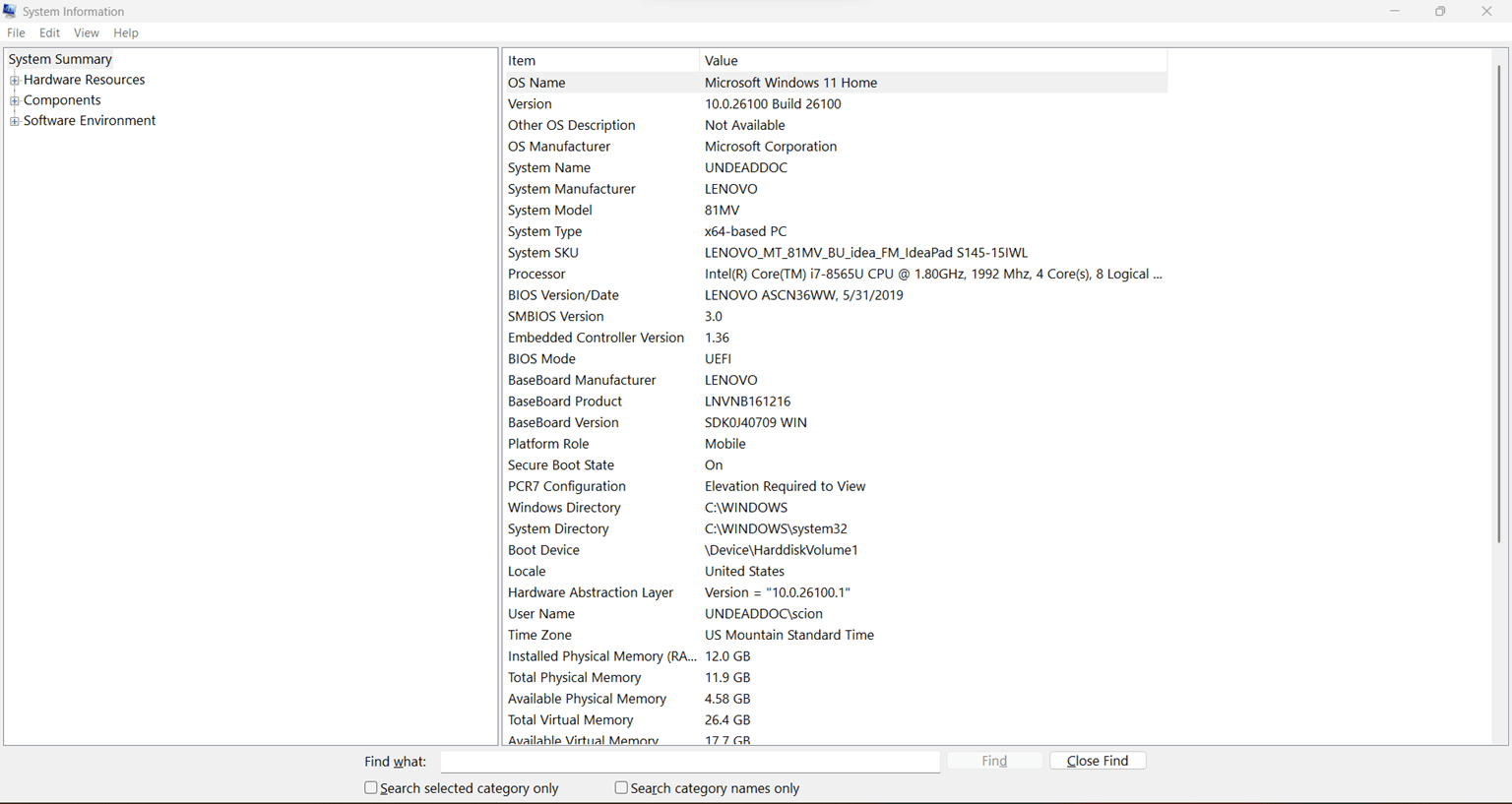1512x804 pixels.
Task: Click the Secure Boot State row
Action: coord(835,465)
